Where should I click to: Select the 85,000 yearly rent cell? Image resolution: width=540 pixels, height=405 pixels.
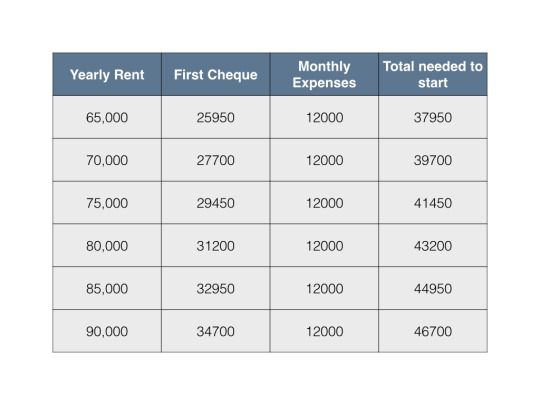(107, 288)
